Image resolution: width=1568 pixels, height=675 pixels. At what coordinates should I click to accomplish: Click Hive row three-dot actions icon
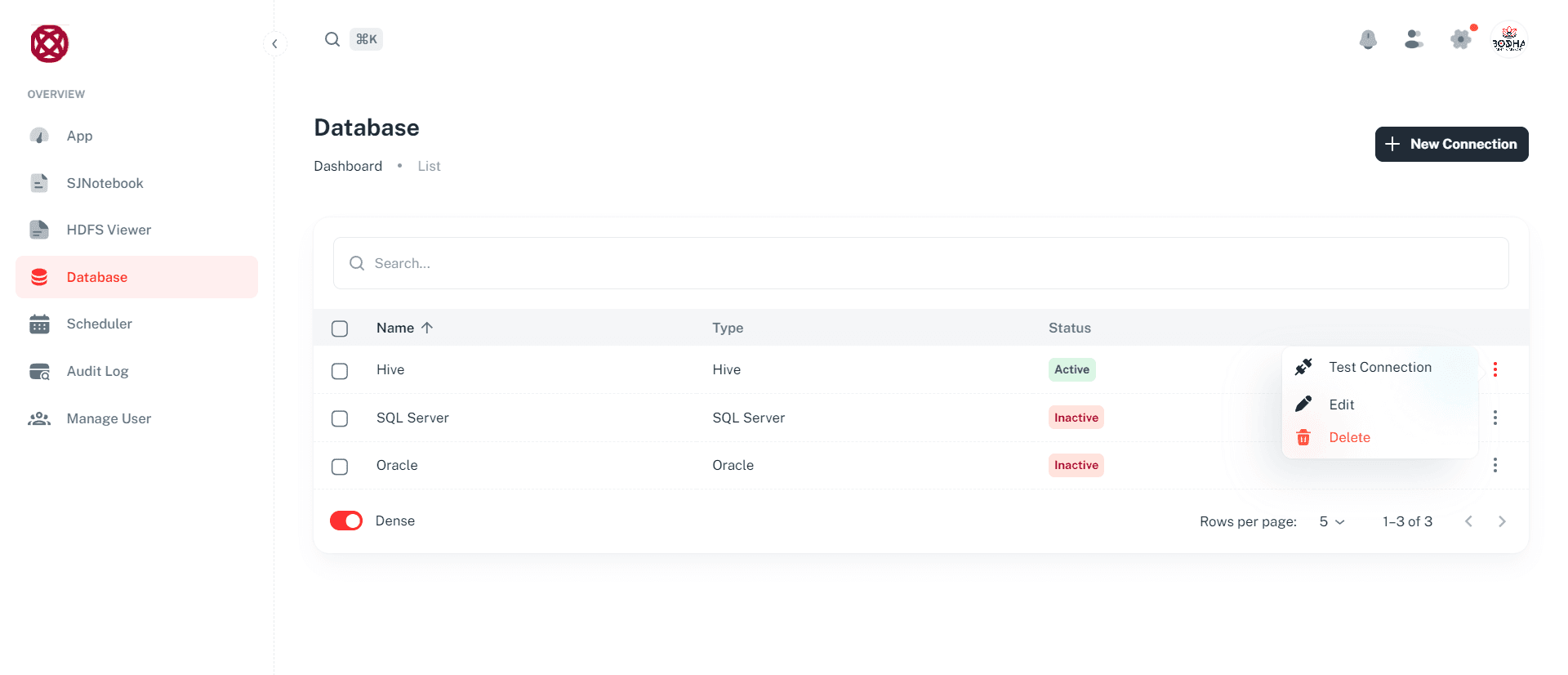[x=1494, y=369]
